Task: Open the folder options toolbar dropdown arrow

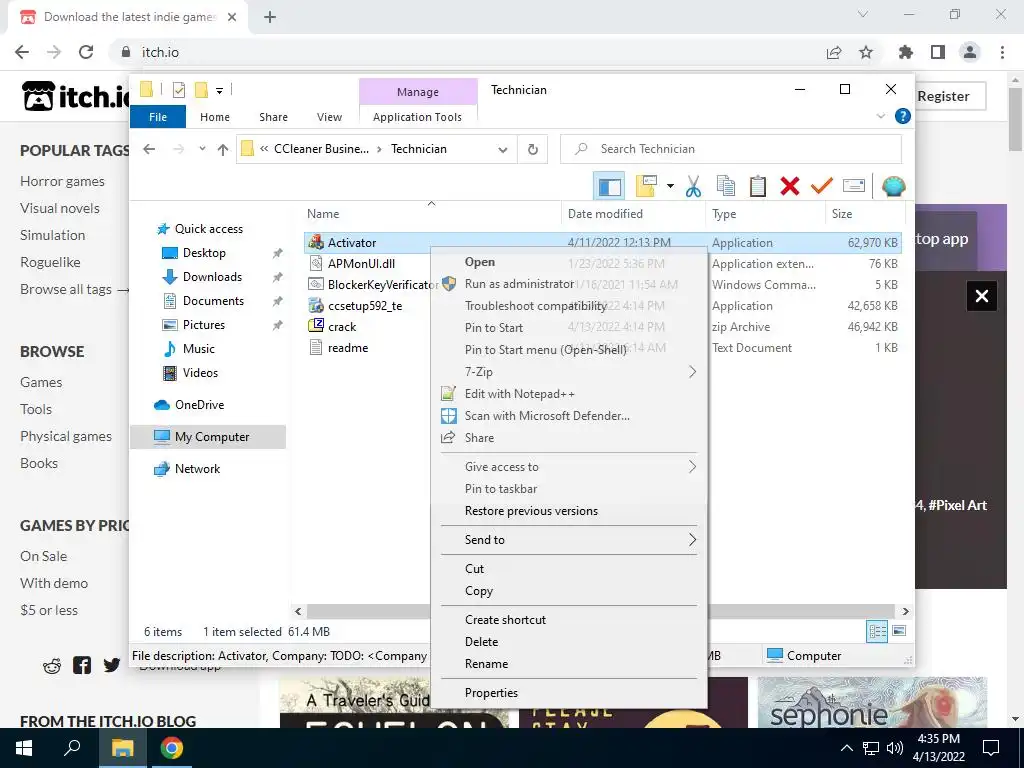Action: [670, 187]
